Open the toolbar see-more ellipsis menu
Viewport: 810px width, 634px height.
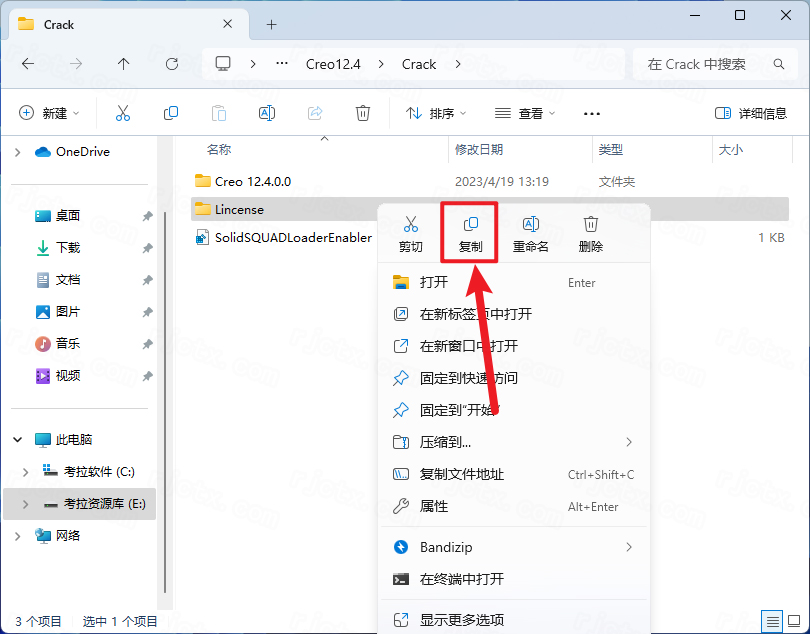591,113
